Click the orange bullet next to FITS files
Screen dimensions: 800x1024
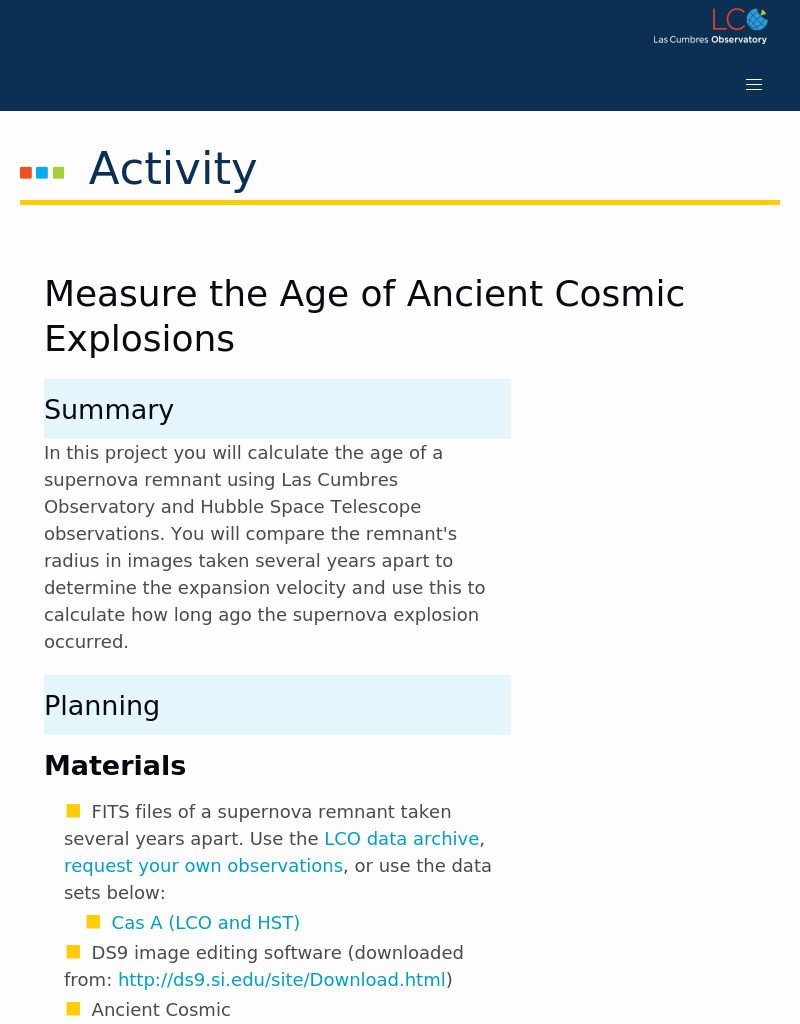pos(73,810)
